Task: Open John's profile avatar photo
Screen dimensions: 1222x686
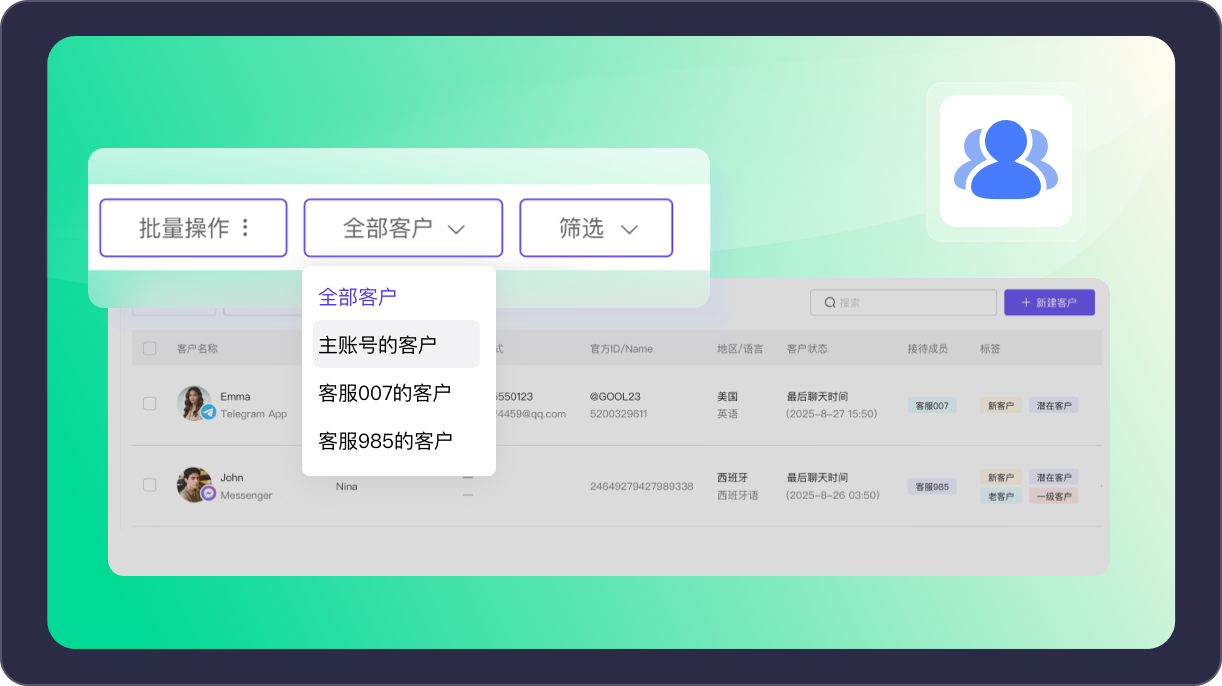Action: pos(193,483)
